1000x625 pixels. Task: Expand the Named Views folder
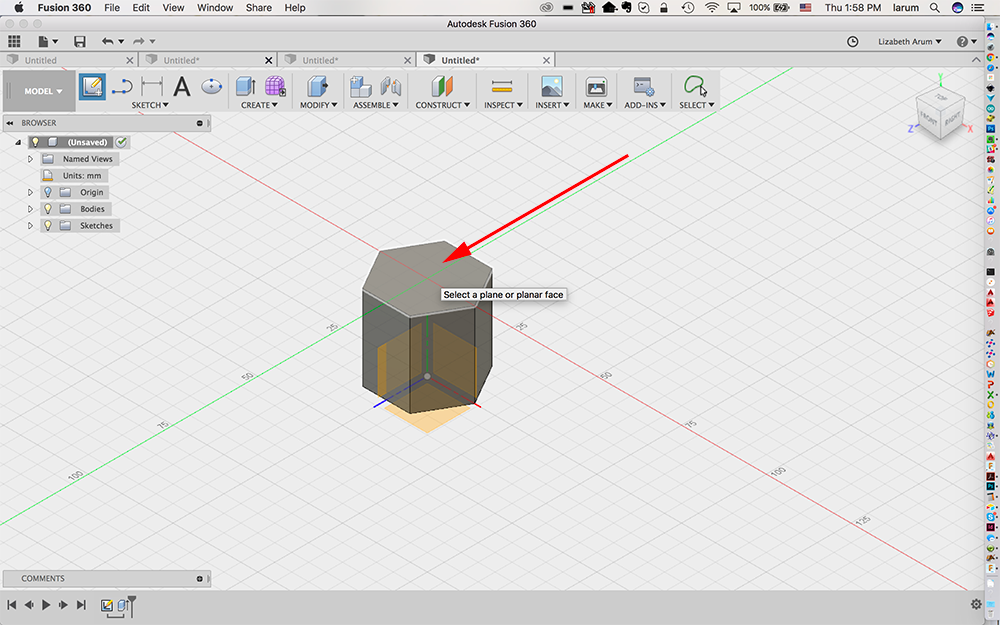pyautogui.click(x=30, y=159)
